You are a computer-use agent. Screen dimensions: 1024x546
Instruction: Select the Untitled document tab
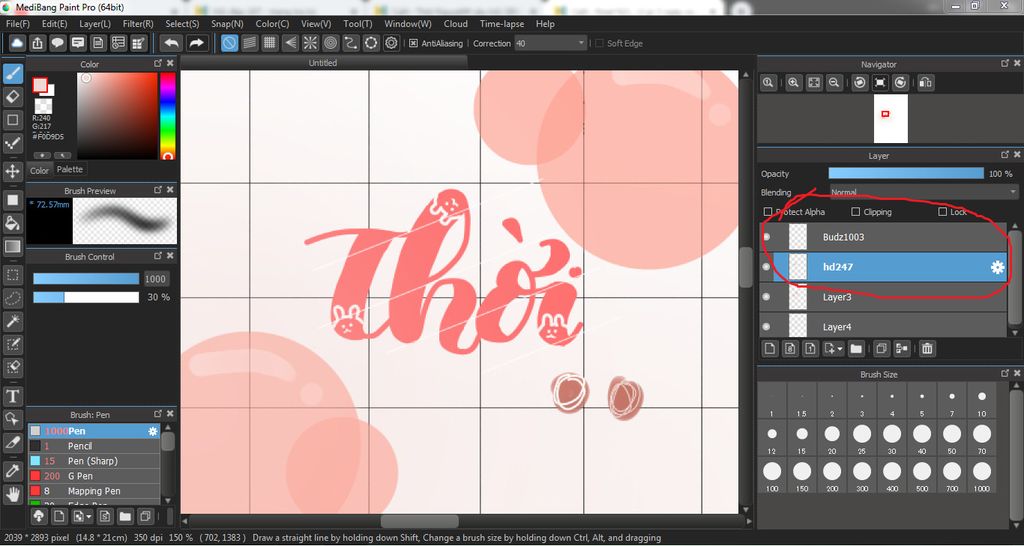(x=323, y=63)
